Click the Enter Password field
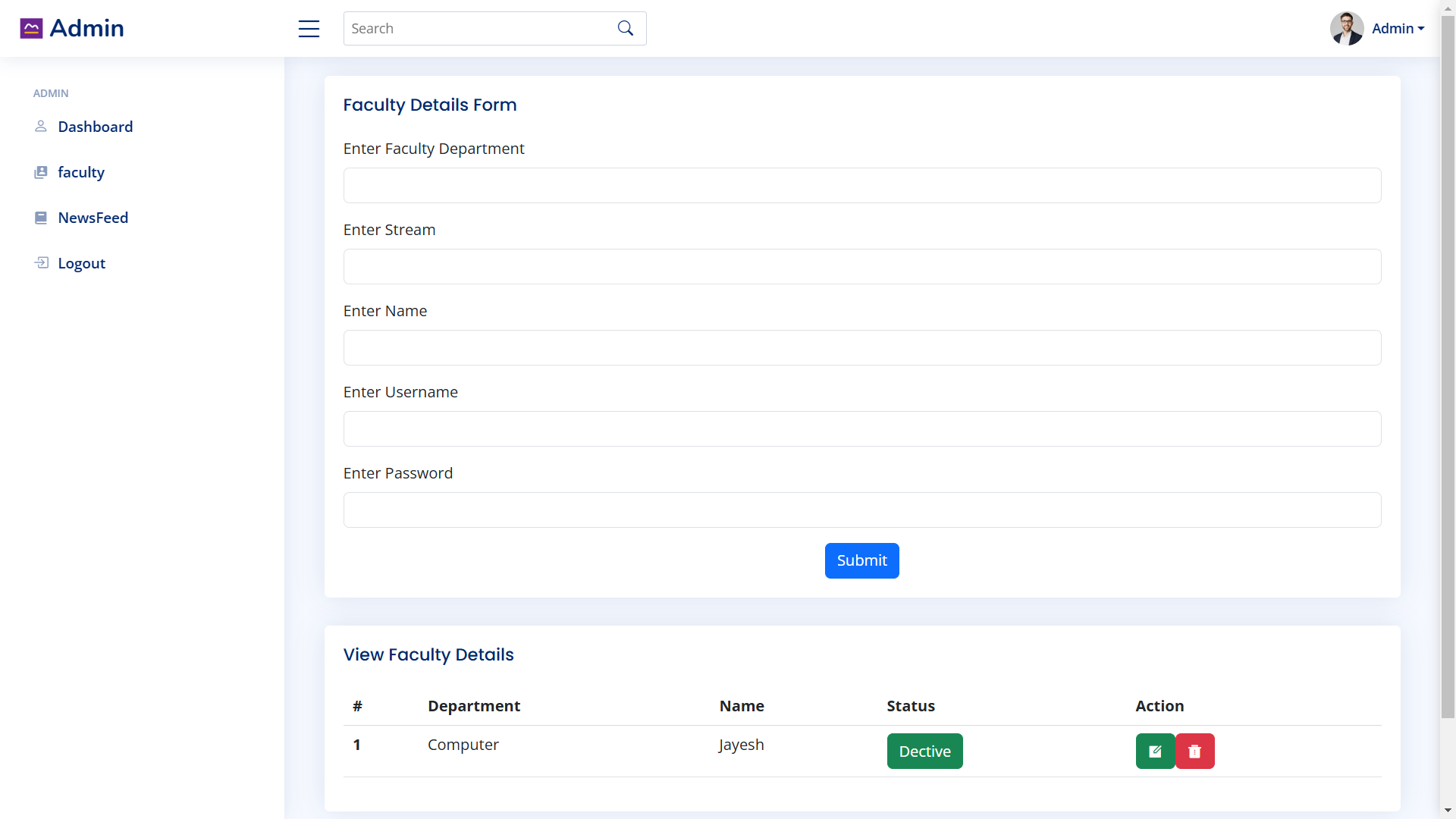The height and width of the screenshot is (819, 1456). coord(861,510)
